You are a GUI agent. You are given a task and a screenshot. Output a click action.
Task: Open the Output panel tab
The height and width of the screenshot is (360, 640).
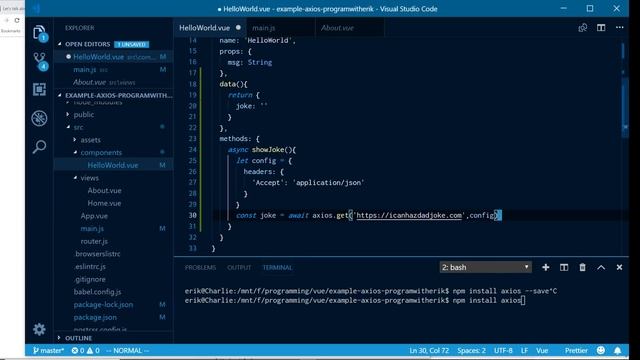click(x=239, y=268)
